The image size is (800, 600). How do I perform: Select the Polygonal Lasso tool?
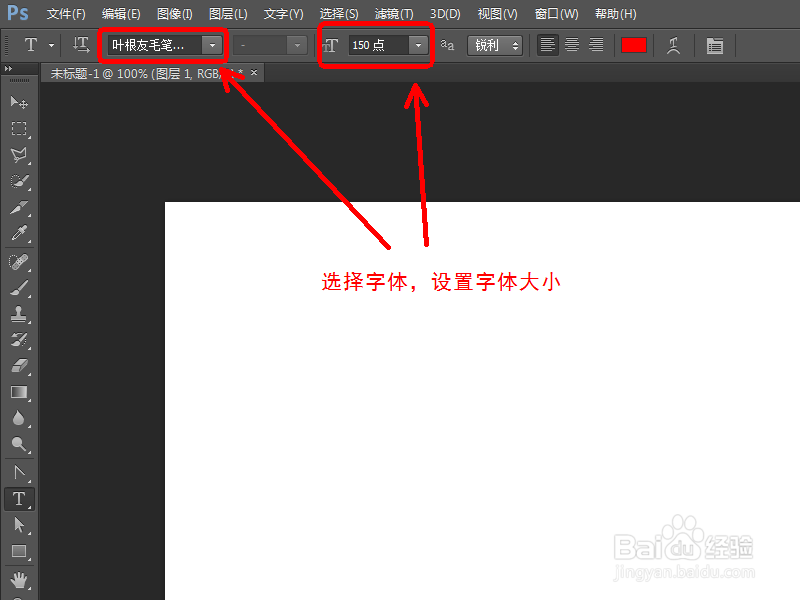19,155
